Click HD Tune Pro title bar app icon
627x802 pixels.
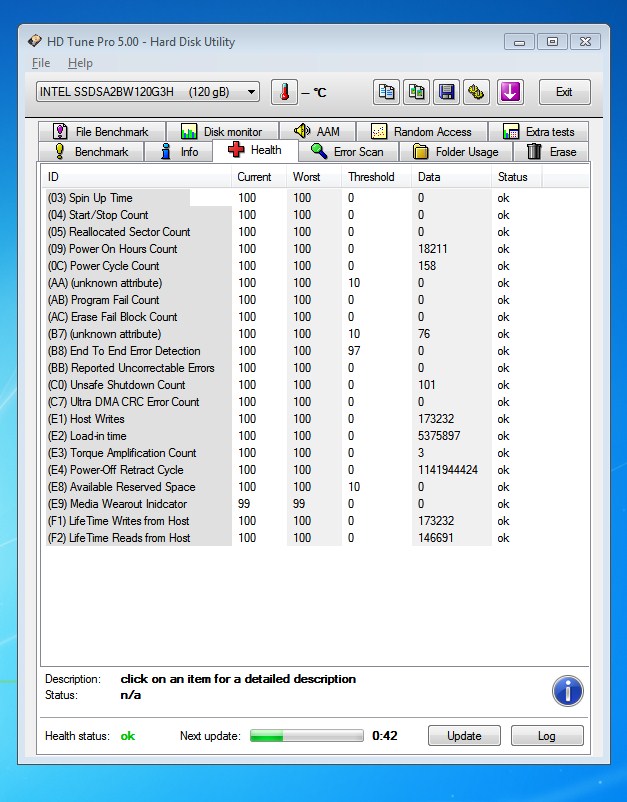(35, 41)
